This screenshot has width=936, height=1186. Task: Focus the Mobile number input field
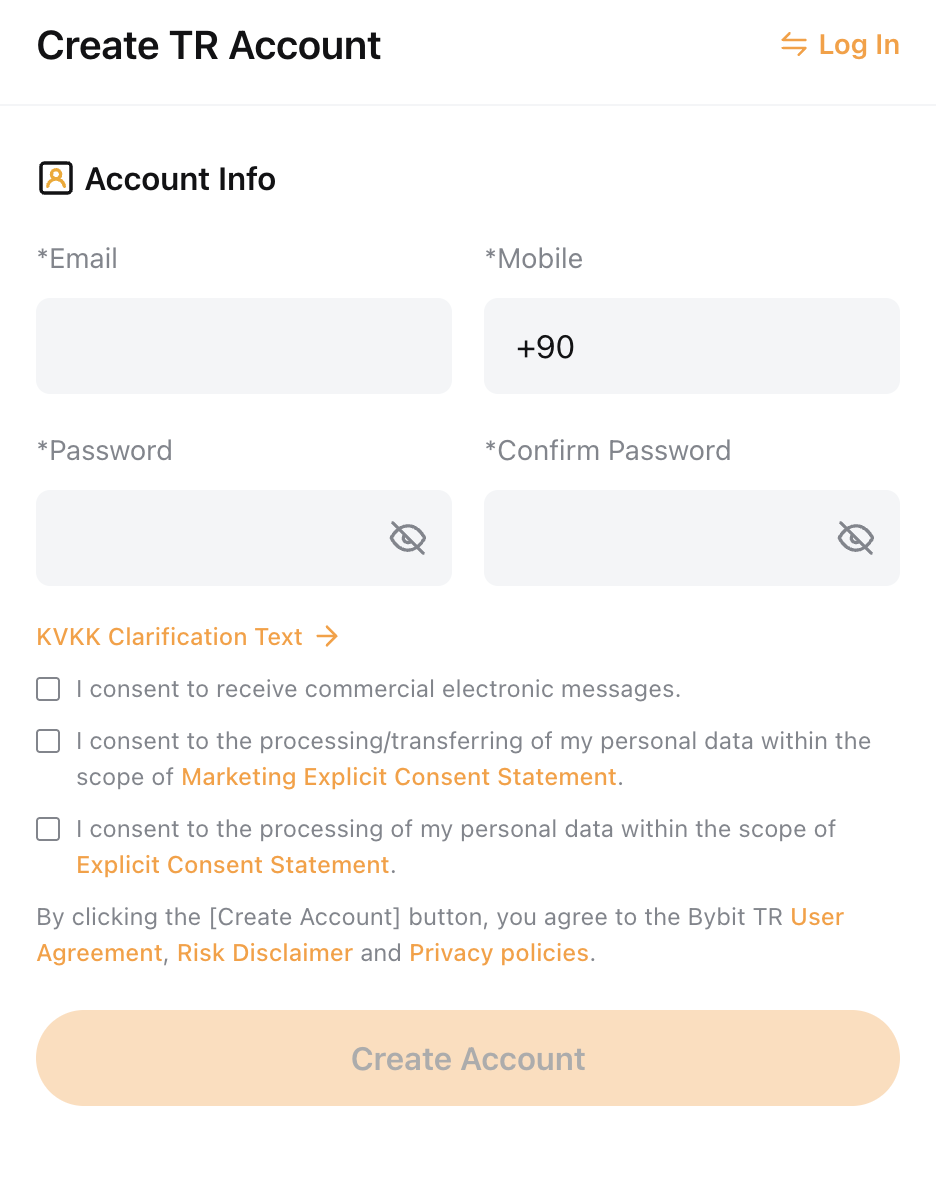point(692,346)
